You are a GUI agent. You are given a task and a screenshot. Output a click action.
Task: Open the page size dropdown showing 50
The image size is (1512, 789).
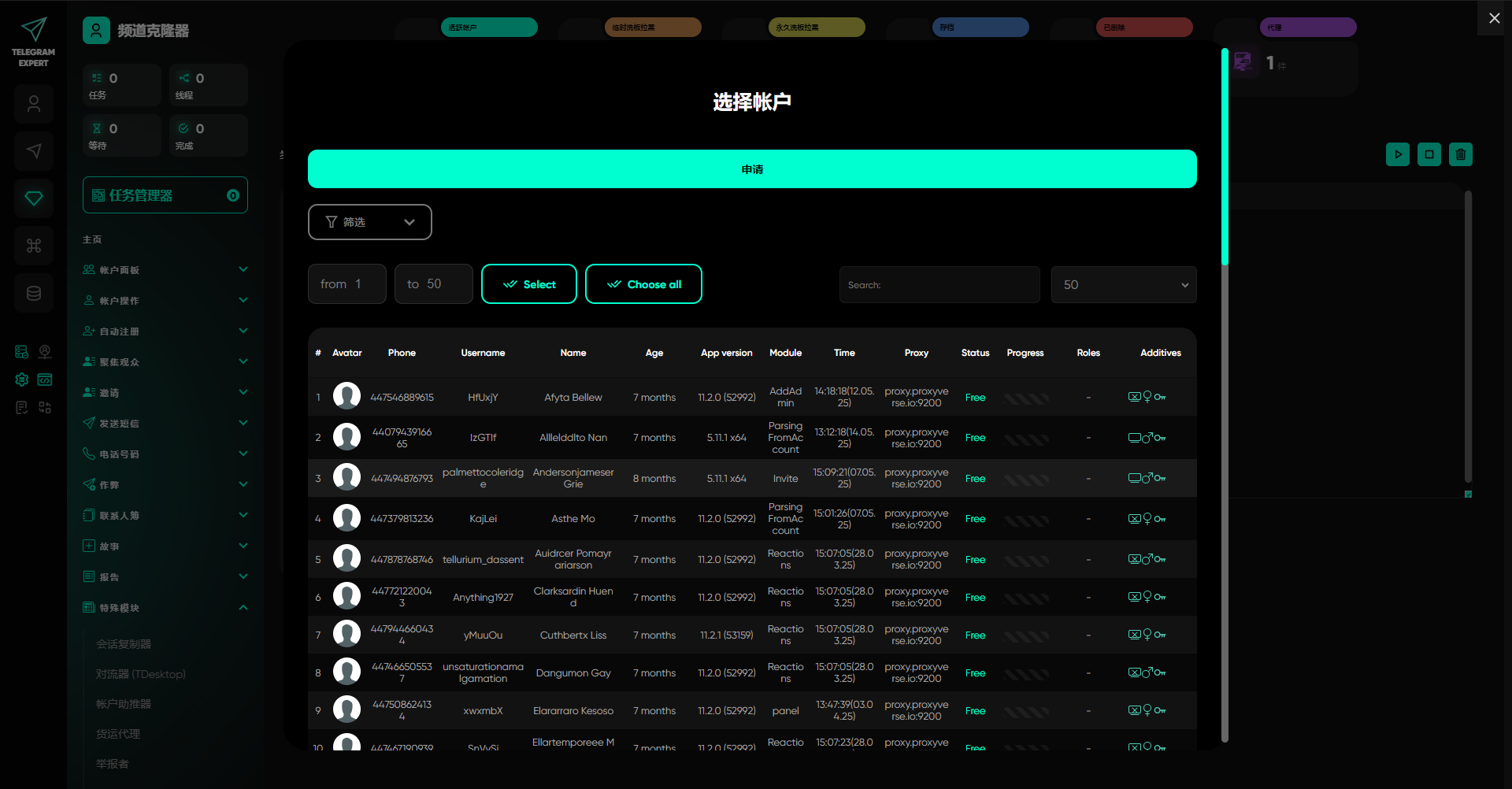1123,285
